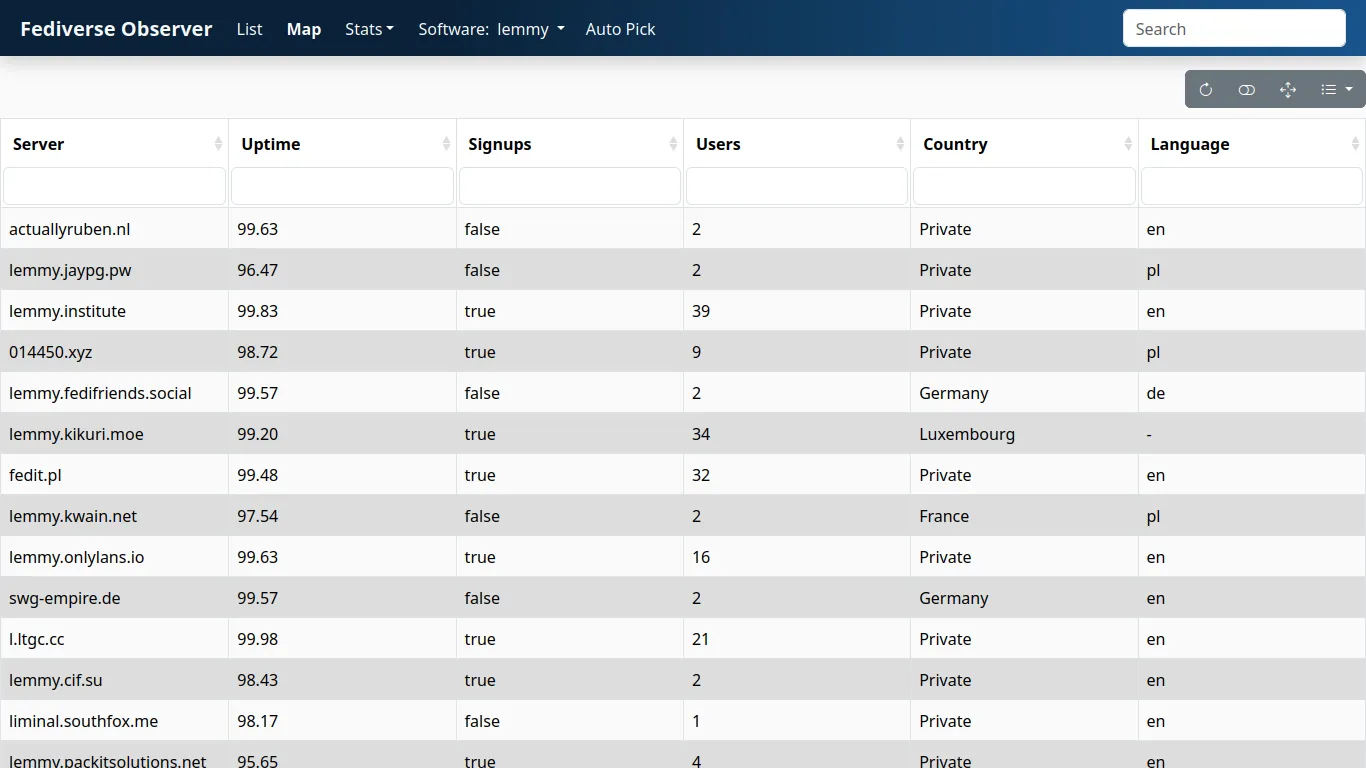Switch to the Map view
The height and width of the screenshot is (768, 1366).
click(303, 29)
